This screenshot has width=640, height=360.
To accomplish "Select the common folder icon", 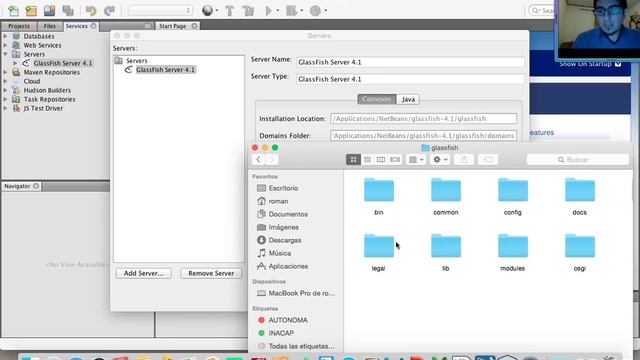I will (446, 190).
